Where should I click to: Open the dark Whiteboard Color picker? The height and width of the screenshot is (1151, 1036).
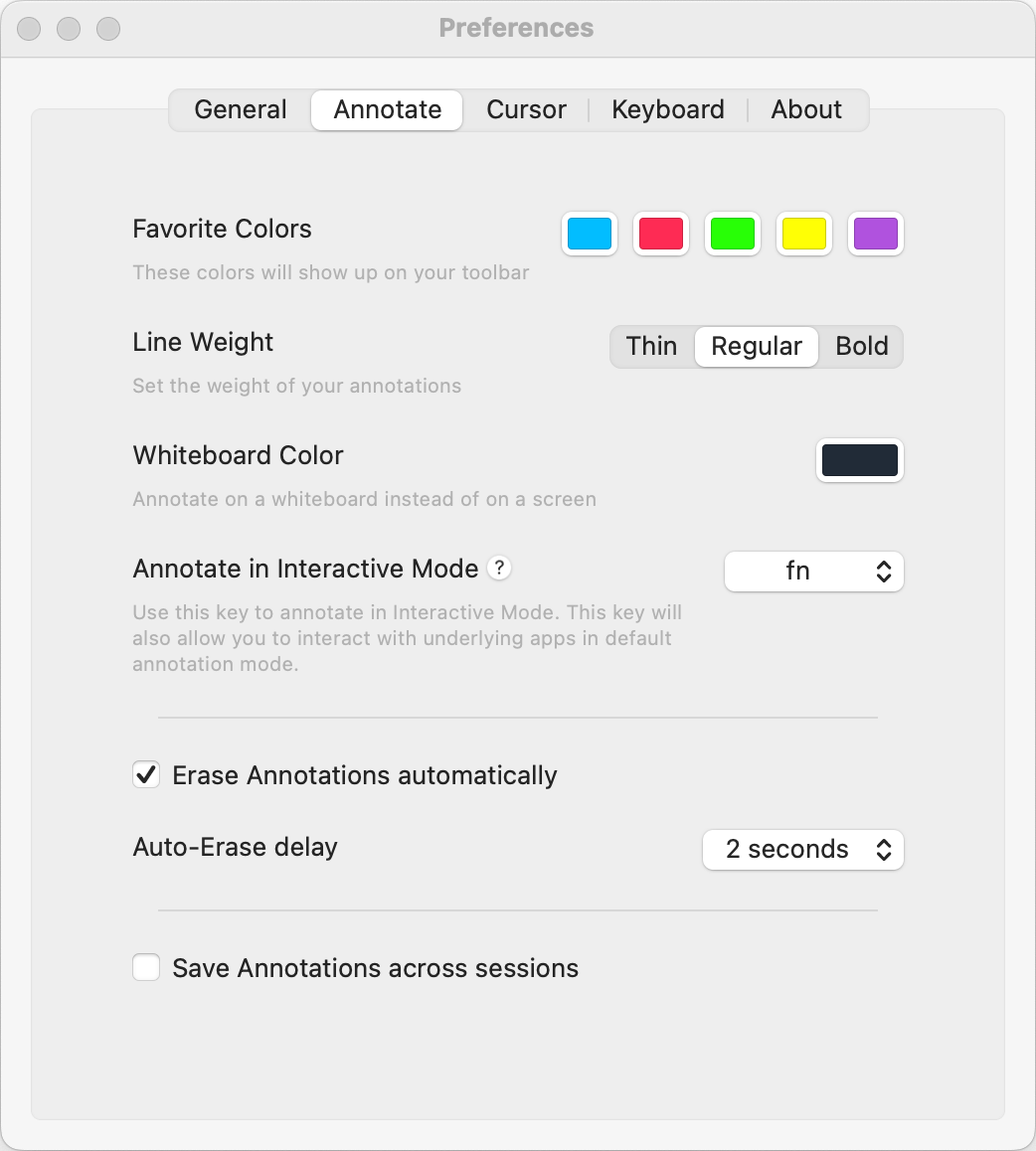[860, 461]
